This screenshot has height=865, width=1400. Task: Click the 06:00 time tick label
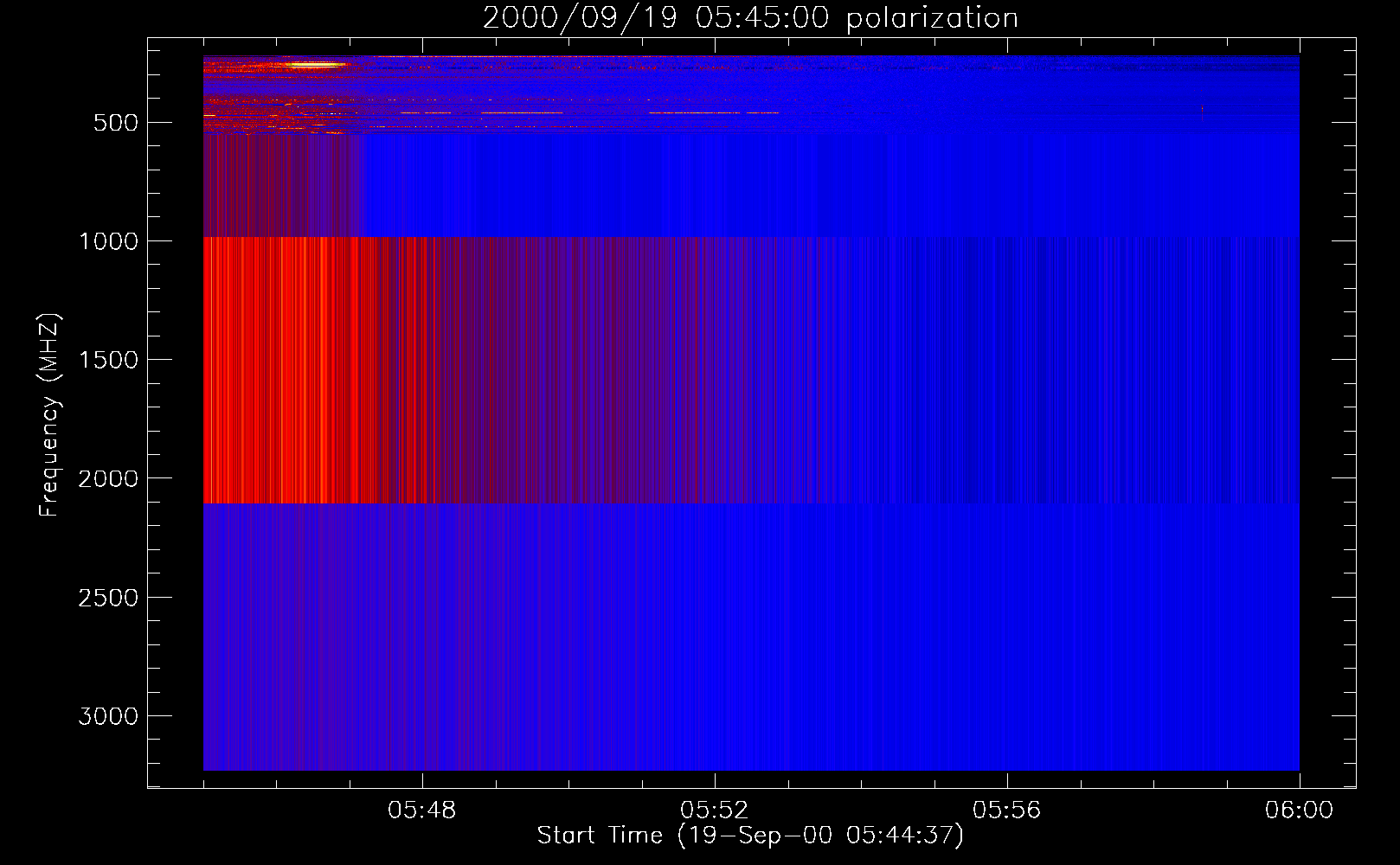[1299, 811]
